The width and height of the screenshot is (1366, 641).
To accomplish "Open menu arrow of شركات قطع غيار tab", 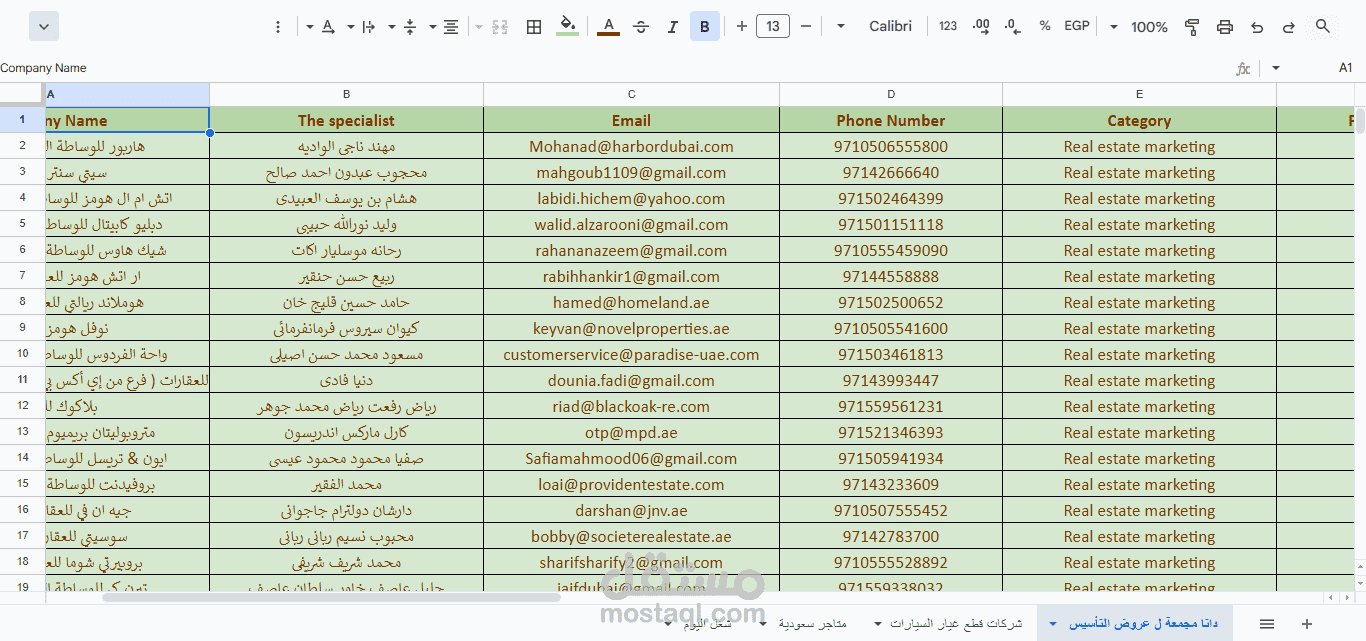I will click(x=879, y=624).
